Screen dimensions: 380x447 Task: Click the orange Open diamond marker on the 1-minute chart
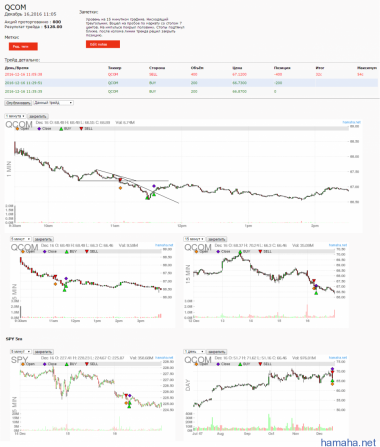[x=120, y=188]
